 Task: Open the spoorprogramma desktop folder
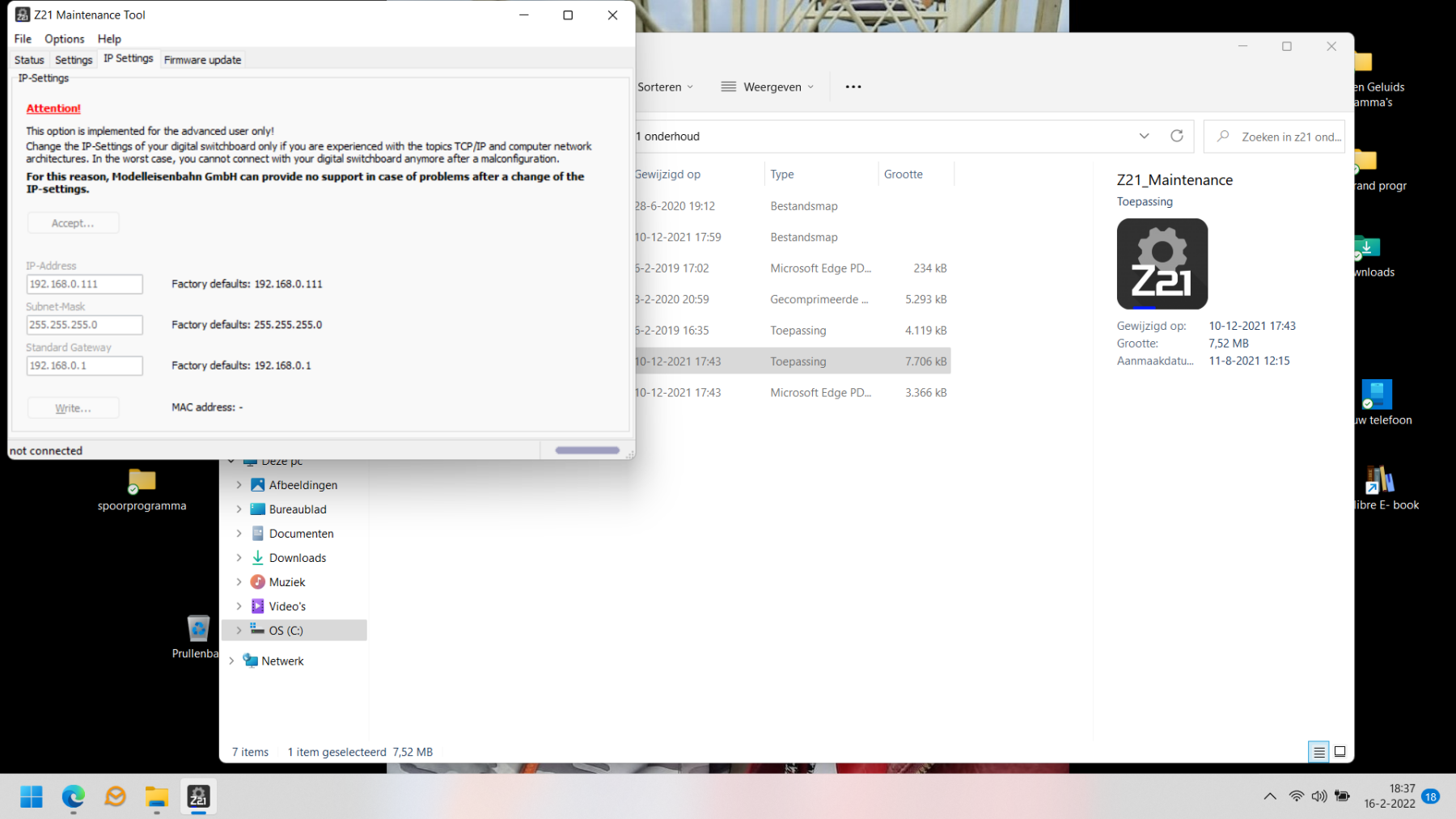coord(142,489)
